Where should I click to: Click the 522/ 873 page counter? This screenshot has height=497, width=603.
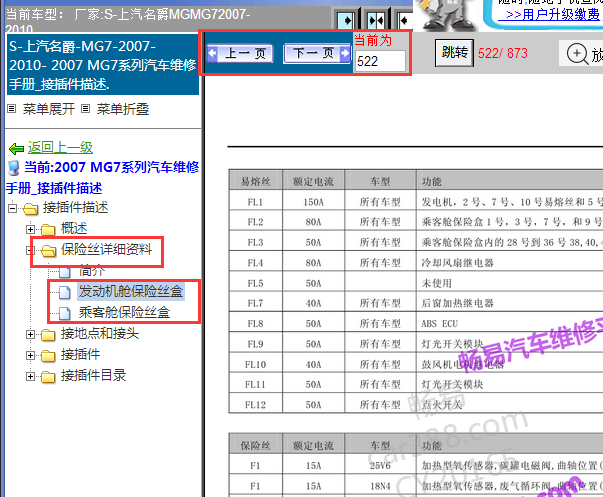point(503,53)
